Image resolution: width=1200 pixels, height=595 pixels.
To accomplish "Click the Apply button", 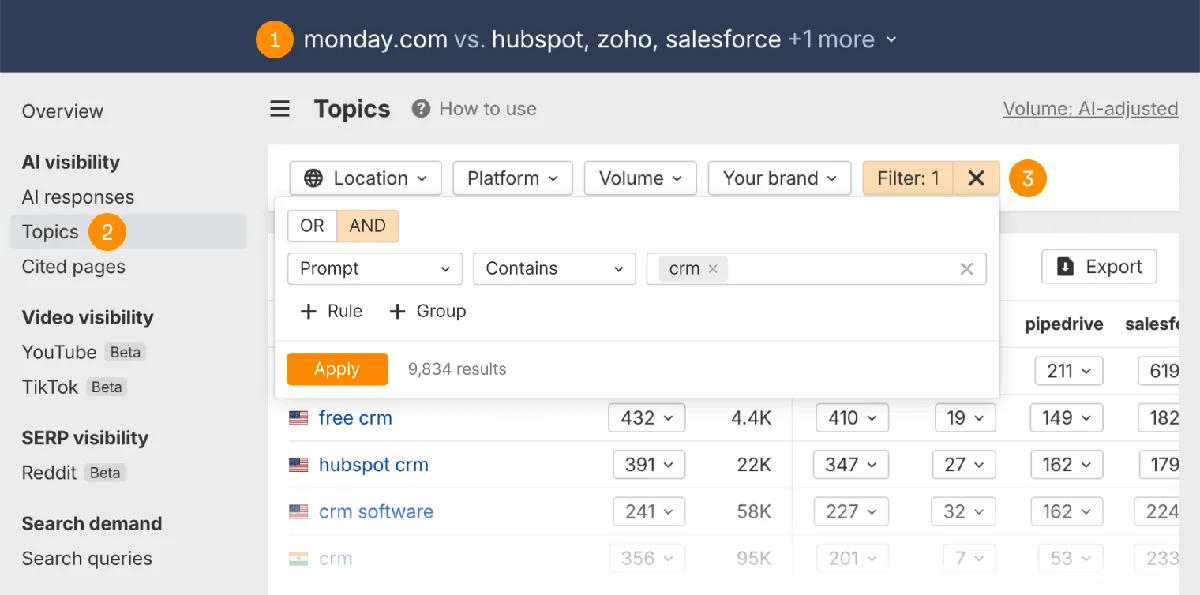I will tap(337, 369).
